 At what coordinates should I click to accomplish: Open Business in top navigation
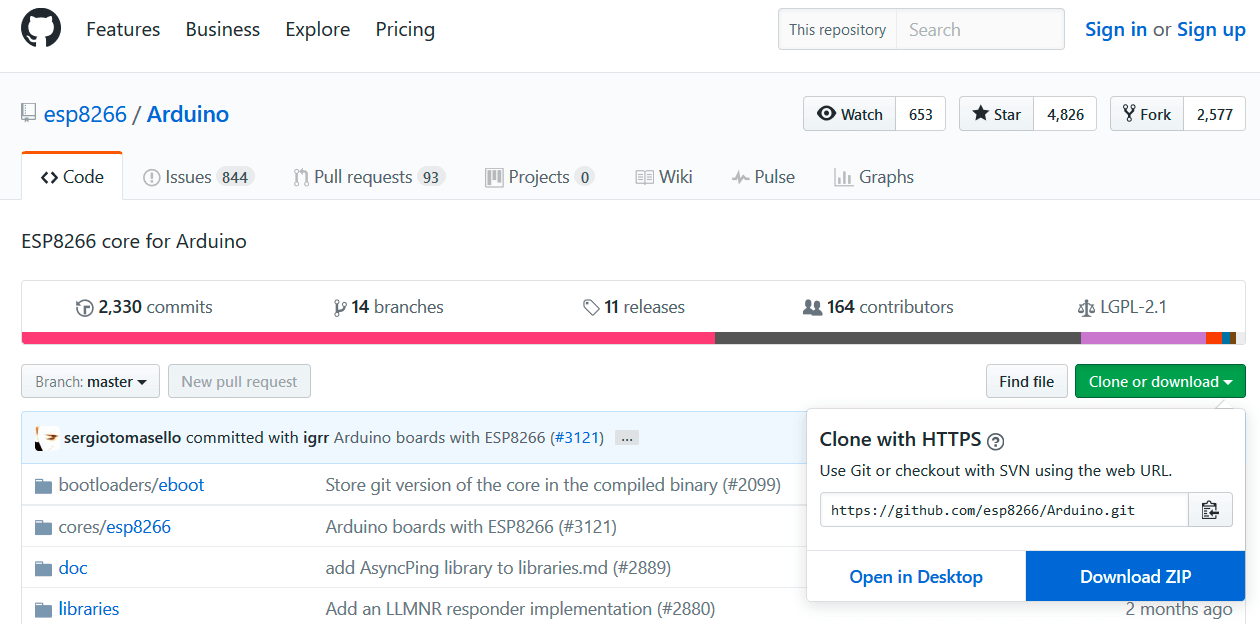223,29
